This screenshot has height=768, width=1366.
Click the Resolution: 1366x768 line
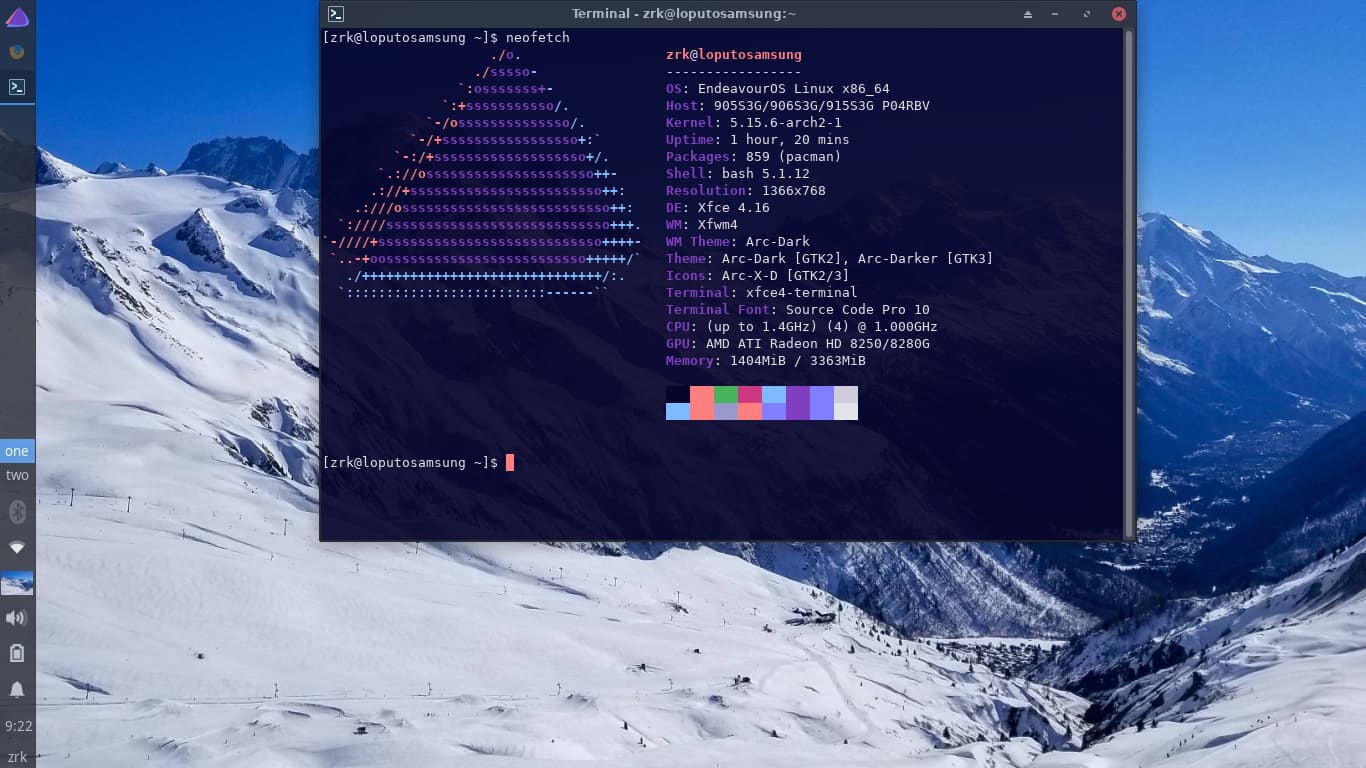(x=746, y=191)
